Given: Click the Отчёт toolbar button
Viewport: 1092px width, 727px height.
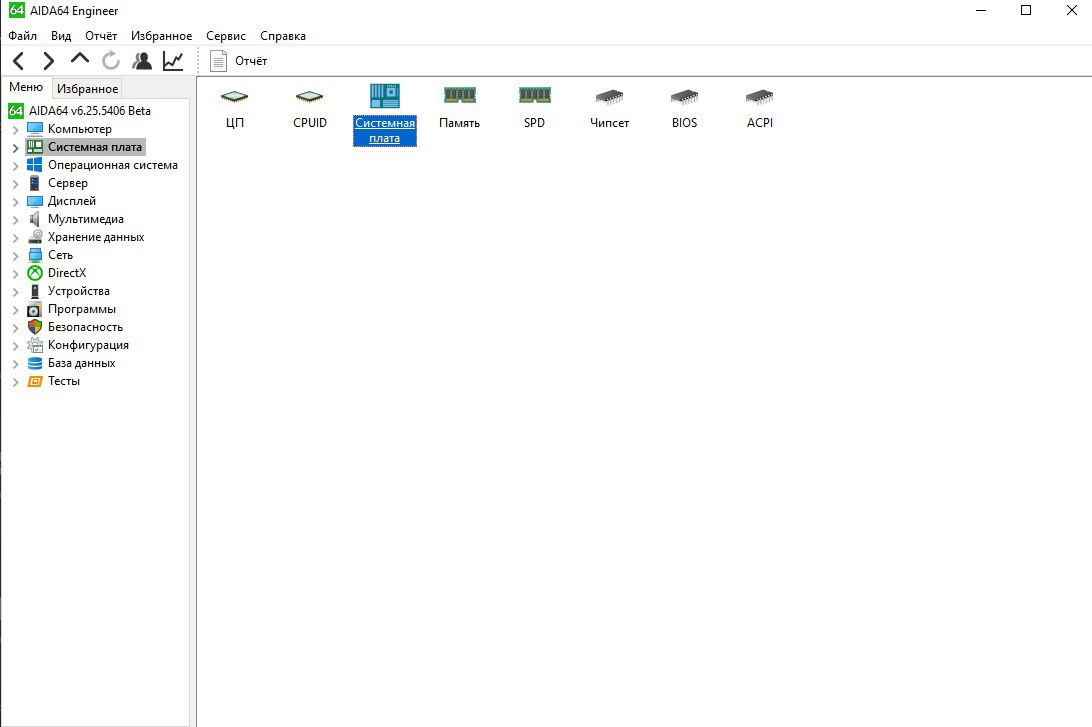Looking at the screenshot, I should 239,61.
